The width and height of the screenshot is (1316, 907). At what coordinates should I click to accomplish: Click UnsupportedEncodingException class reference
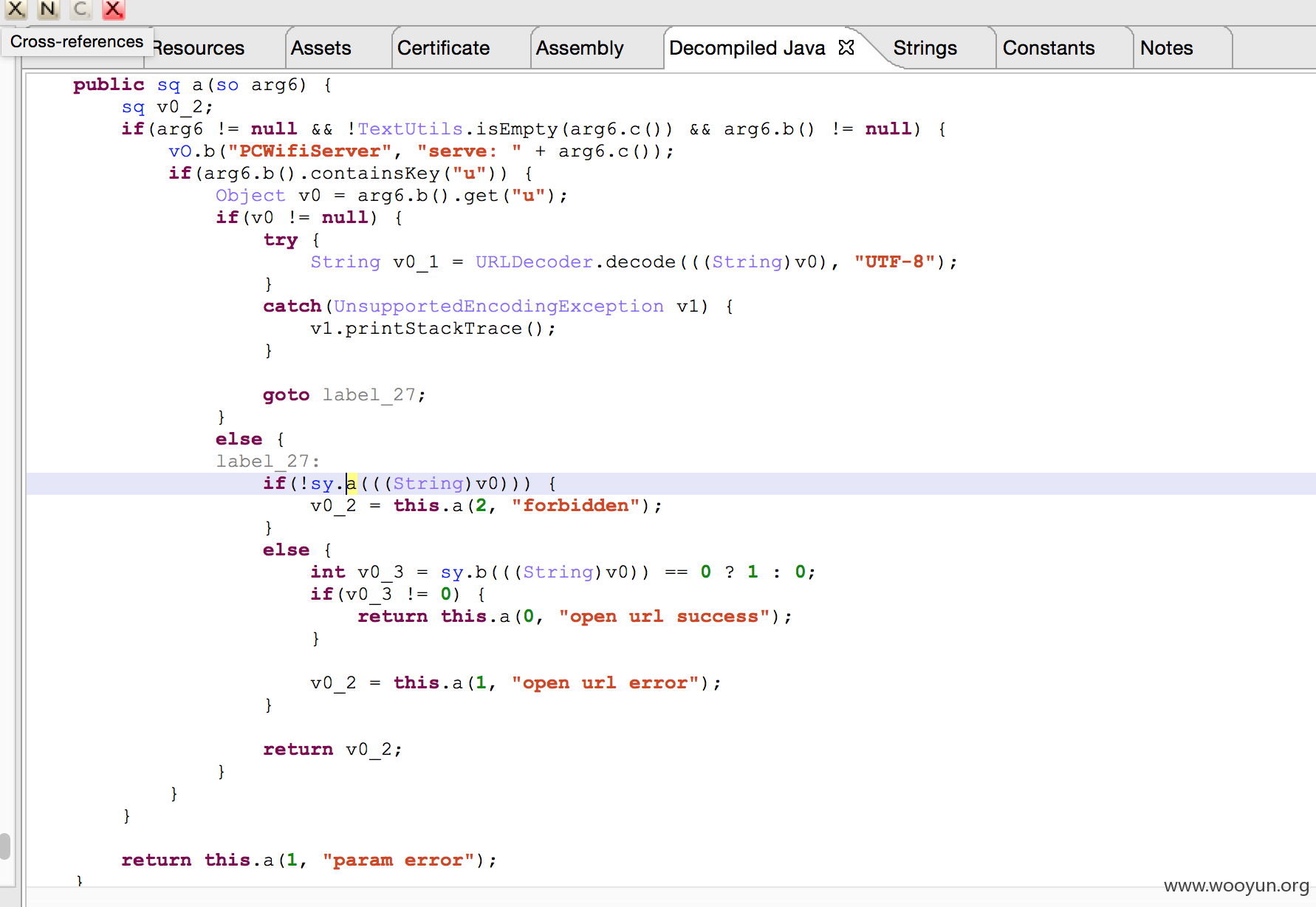[498, 307]
